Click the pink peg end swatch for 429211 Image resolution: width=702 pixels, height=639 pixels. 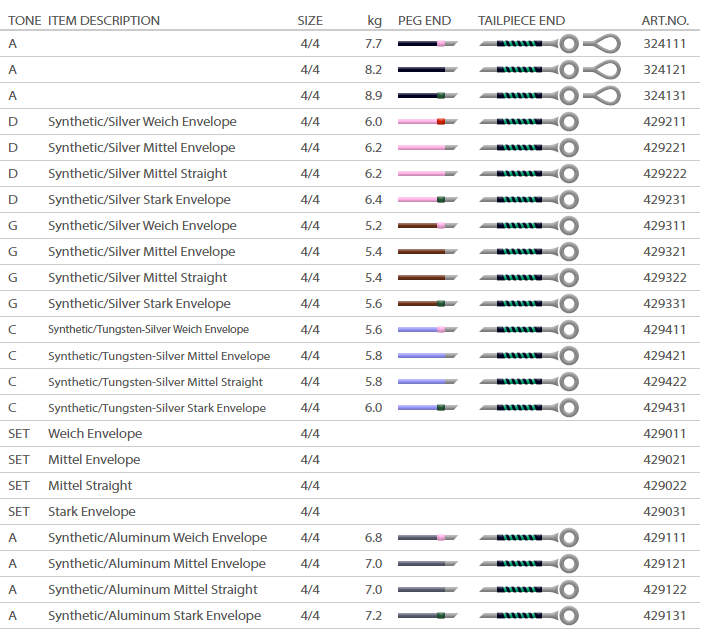click(427, 122)
